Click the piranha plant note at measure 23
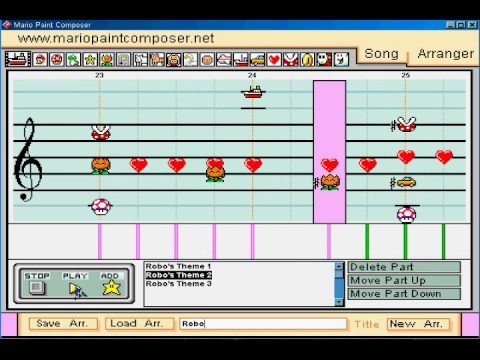The image size is (480, 360). 101,132
